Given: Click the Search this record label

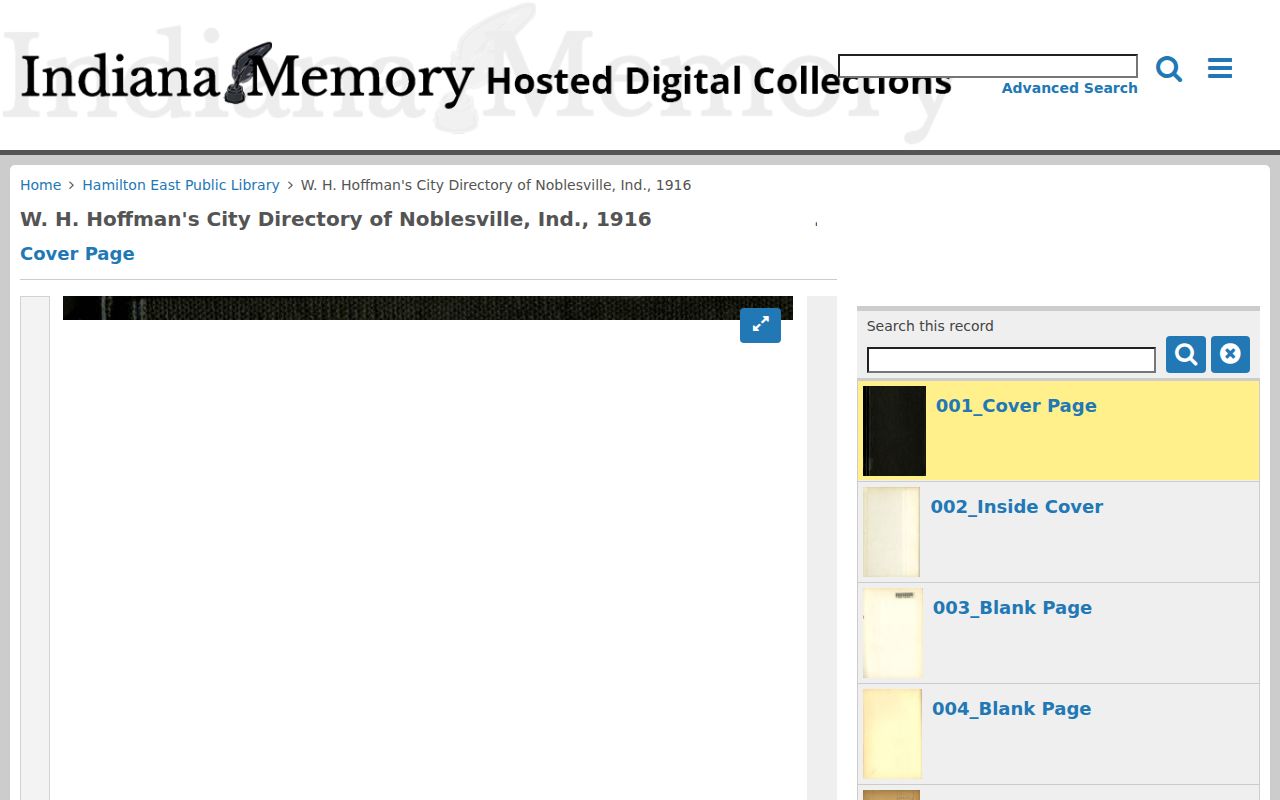Looking at the screenshot, I should (x=930, y=326).
